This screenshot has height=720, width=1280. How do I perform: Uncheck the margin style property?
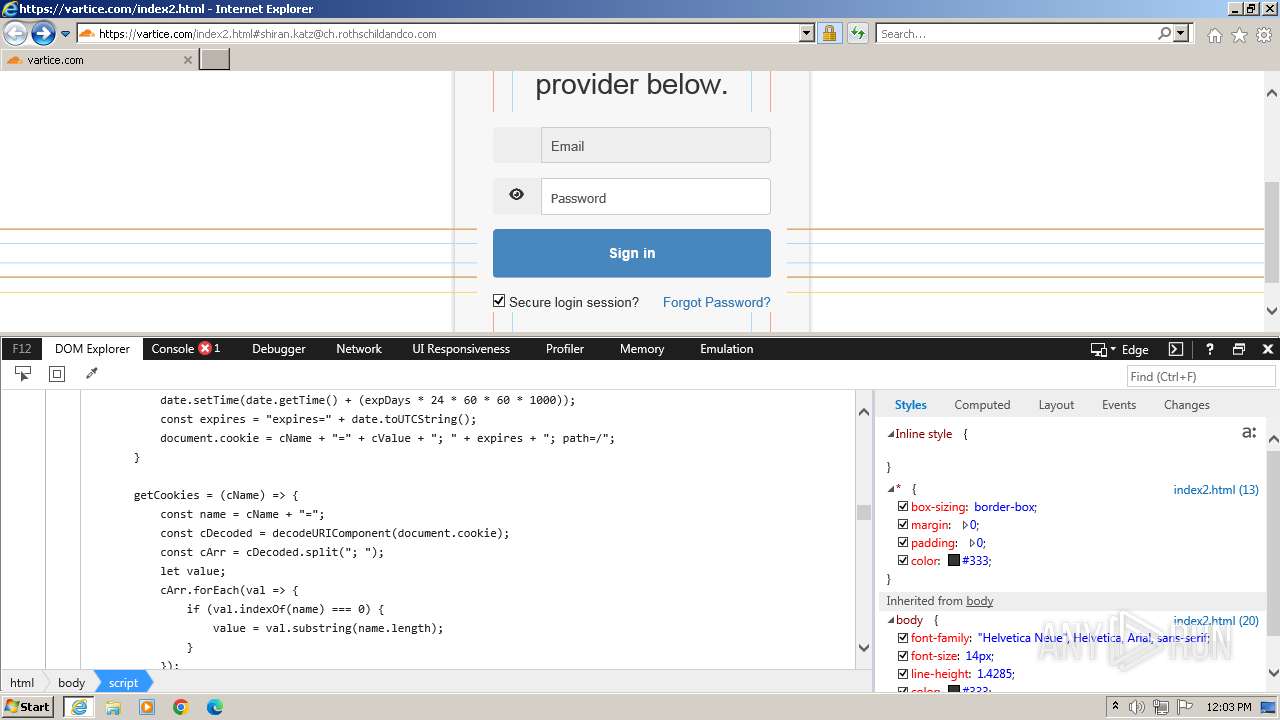903,525
